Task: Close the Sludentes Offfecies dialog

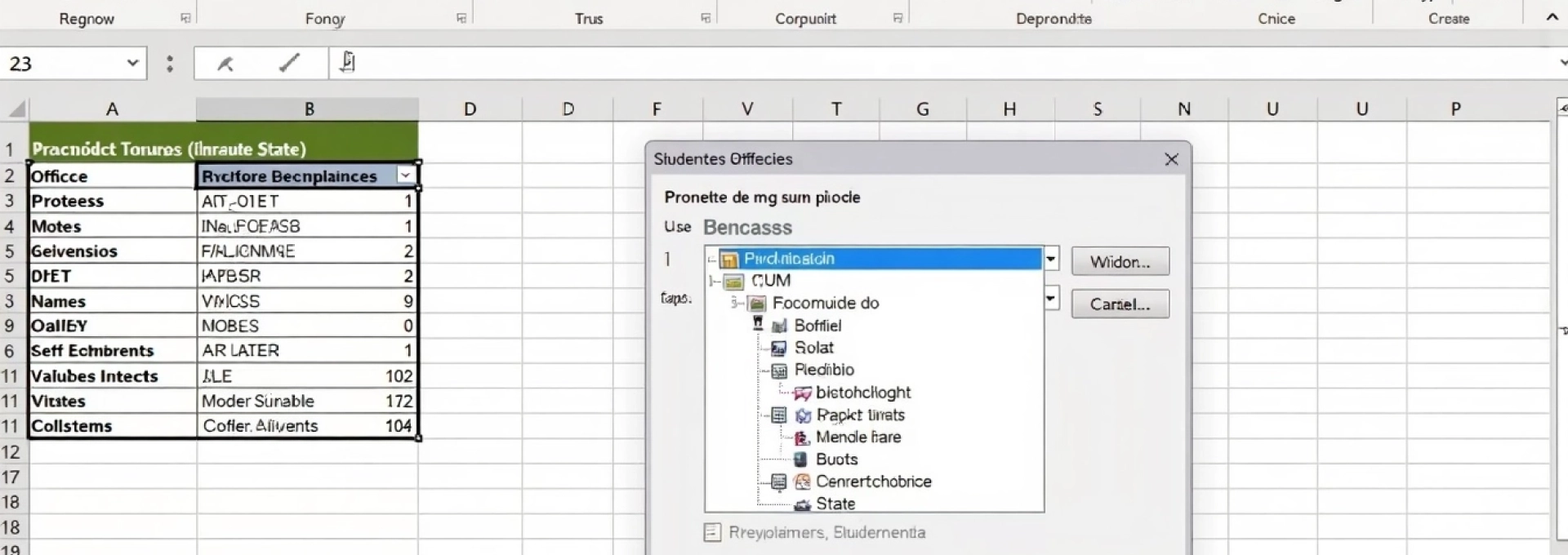Action: point(1171,159)
